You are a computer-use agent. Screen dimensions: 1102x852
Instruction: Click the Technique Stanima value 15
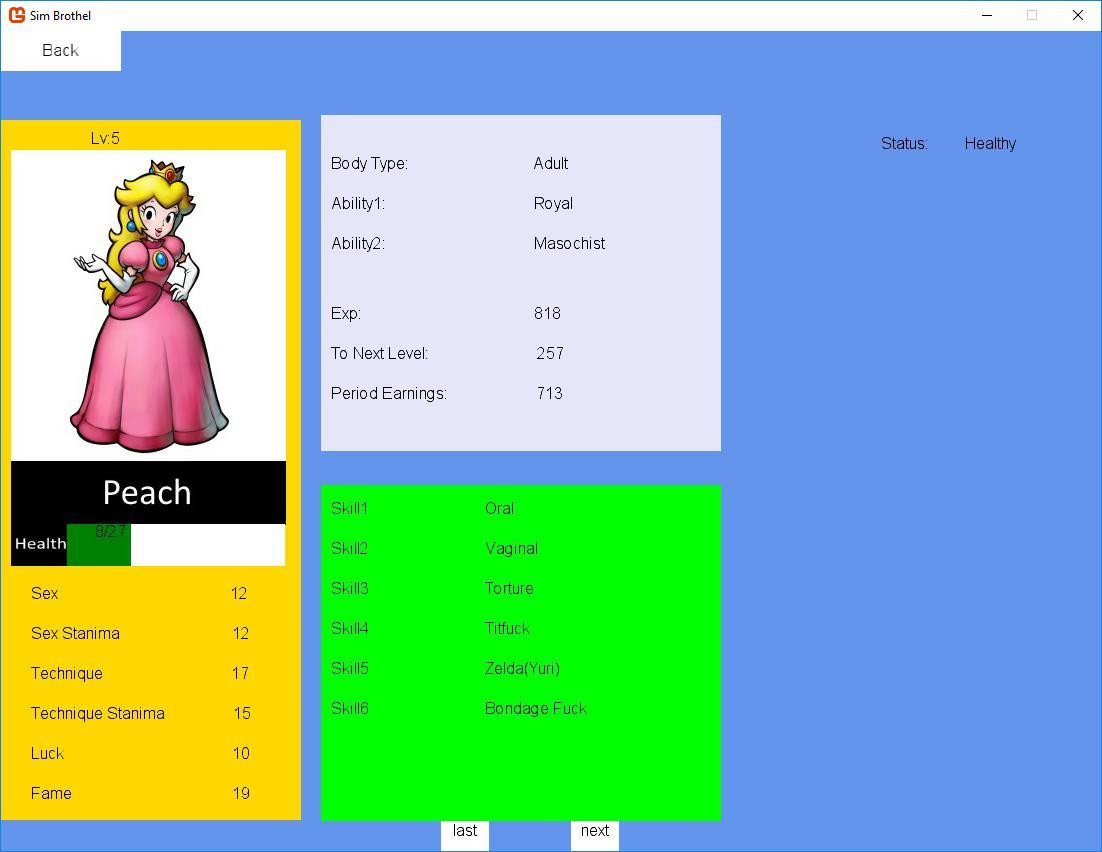tap(242, 714)
